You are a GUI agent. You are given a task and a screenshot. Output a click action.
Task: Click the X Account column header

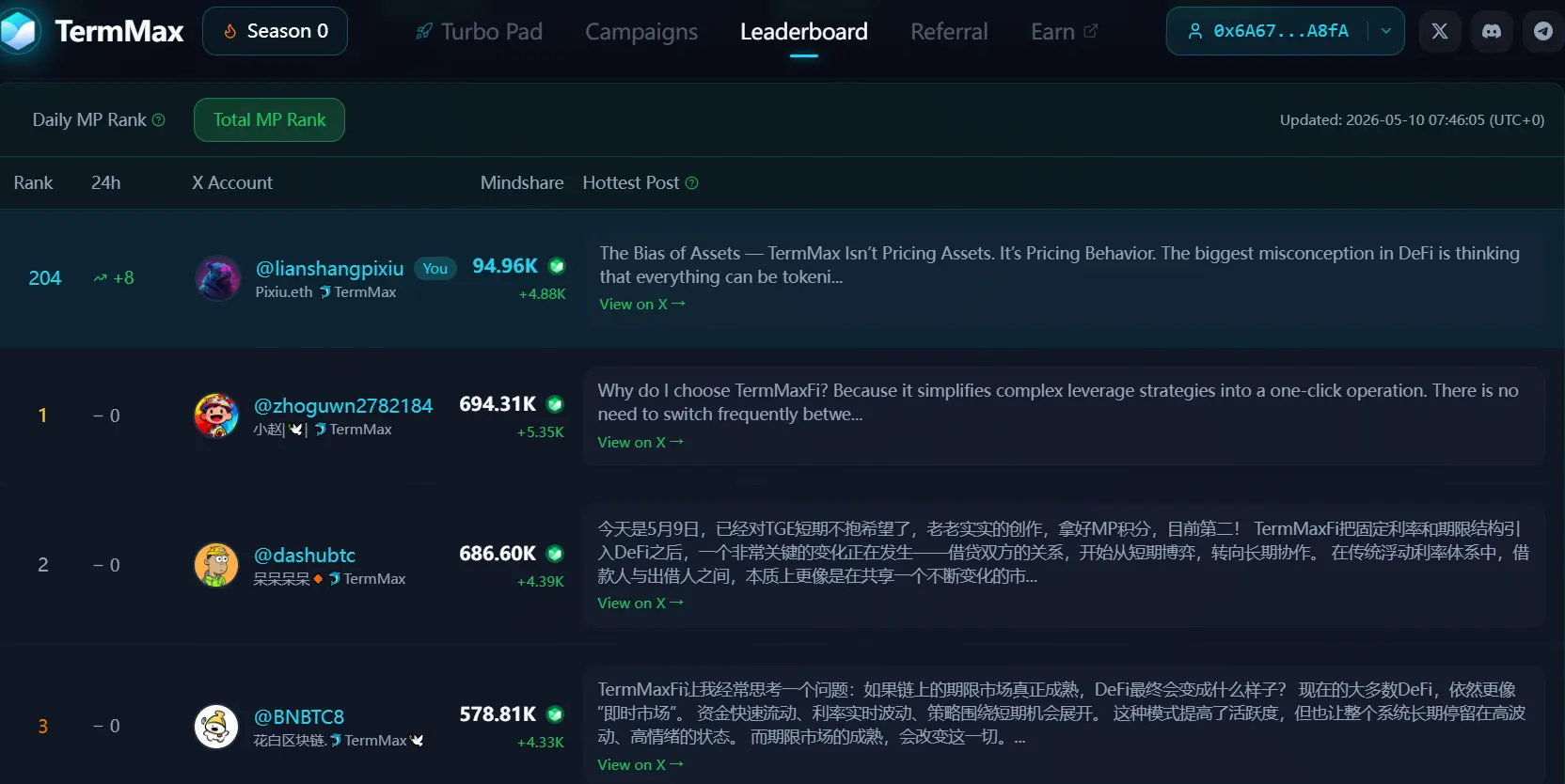pyautogui.click(x=232, y=183)
